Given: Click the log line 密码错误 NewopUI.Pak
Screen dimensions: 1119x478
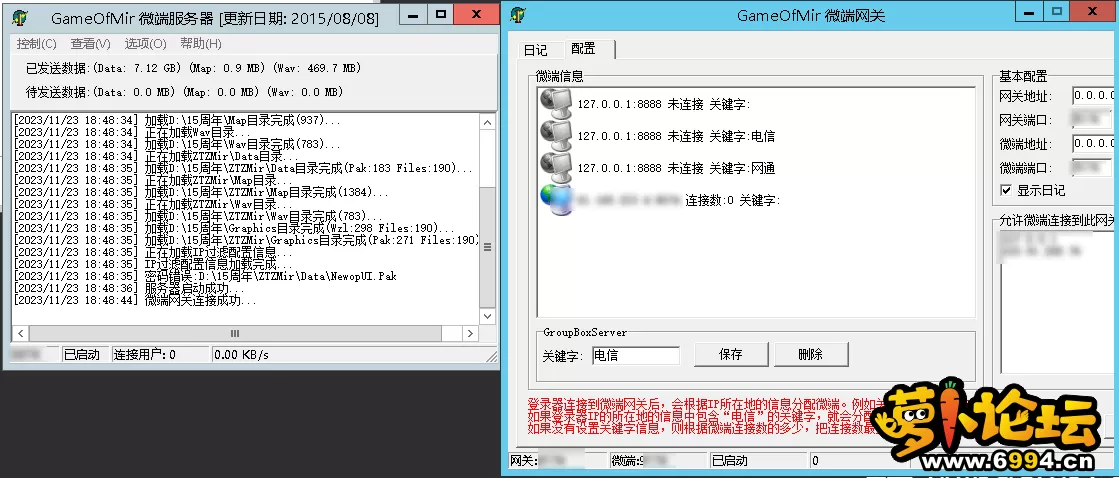Looking at the screenshot, I should [x=206, y=276].
